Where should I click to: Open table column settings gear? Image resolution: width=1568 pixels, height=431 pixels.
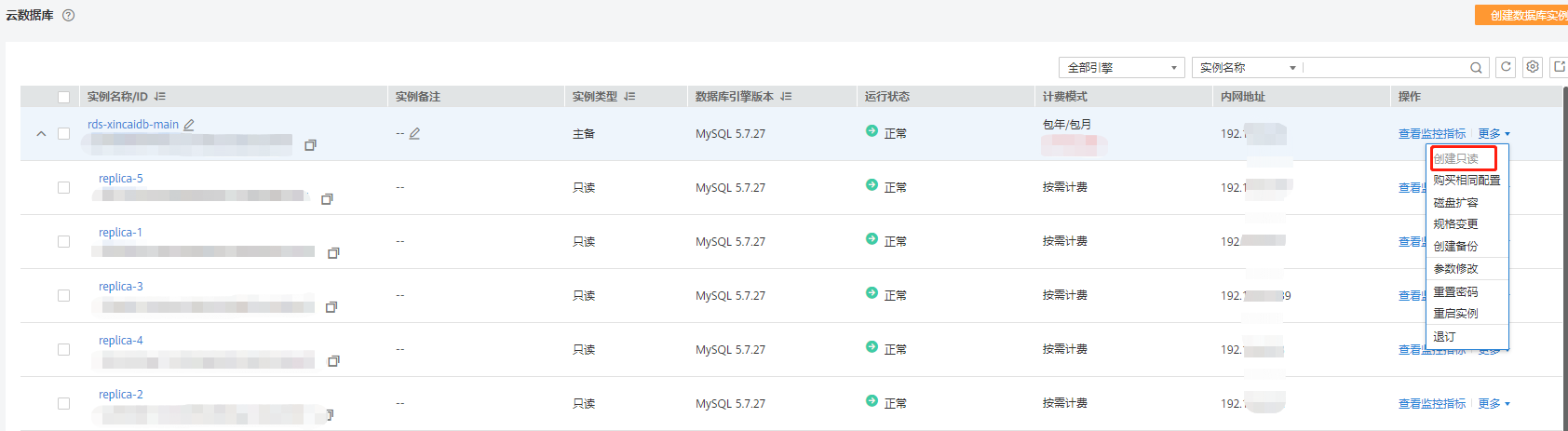(x=1533, y=67)
